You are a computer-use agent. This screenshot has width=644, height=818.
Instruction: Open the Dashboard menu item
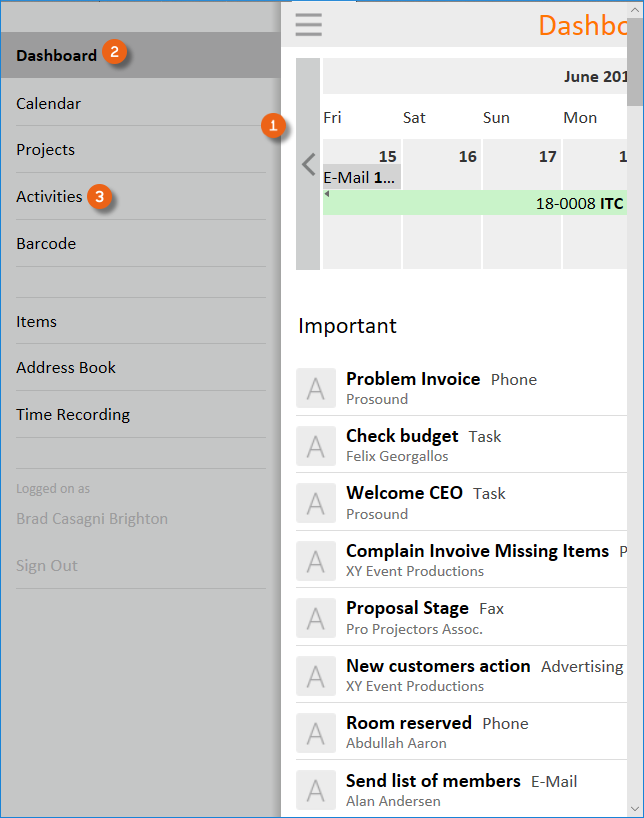tap(57, 56)
